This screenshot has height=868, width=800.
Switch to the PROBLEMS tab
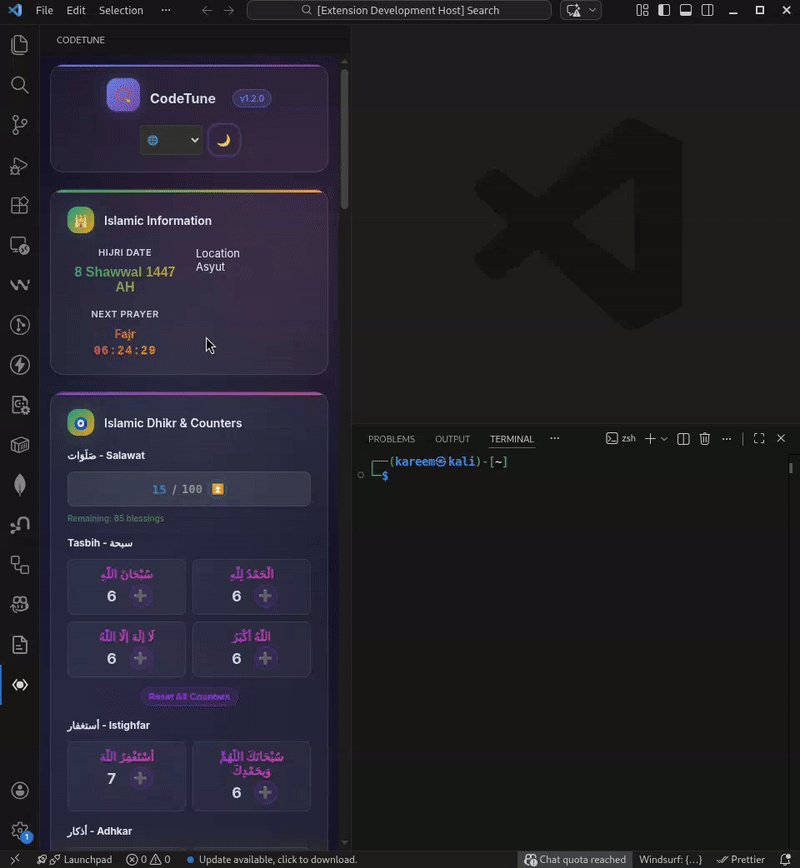coord(391,439)
